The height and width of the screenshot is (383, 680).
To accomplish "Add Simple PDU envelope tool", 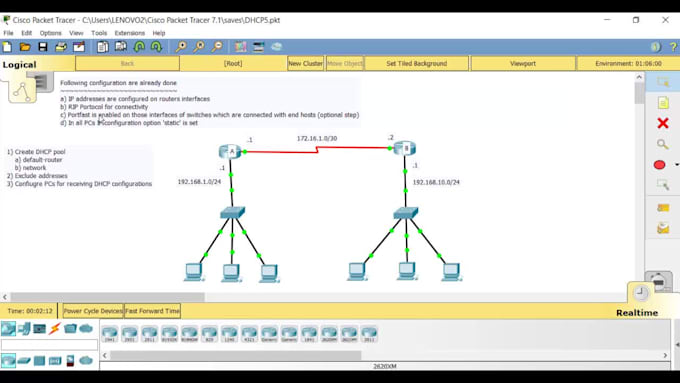I will click(x=663, y=208).
